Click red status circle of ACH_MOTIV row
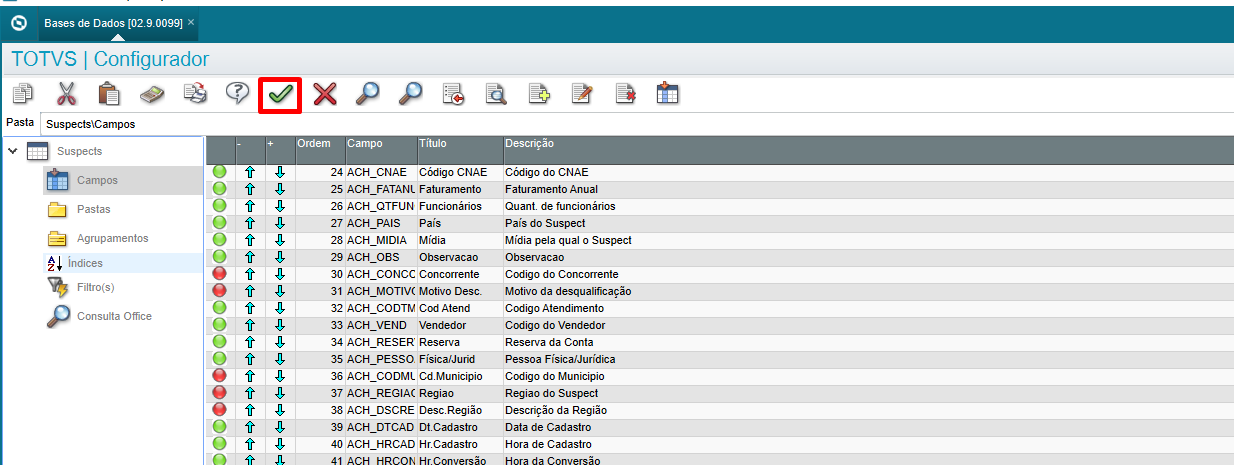The height and width of the screenshot is (465, 1234). click(x=220, y=291)
